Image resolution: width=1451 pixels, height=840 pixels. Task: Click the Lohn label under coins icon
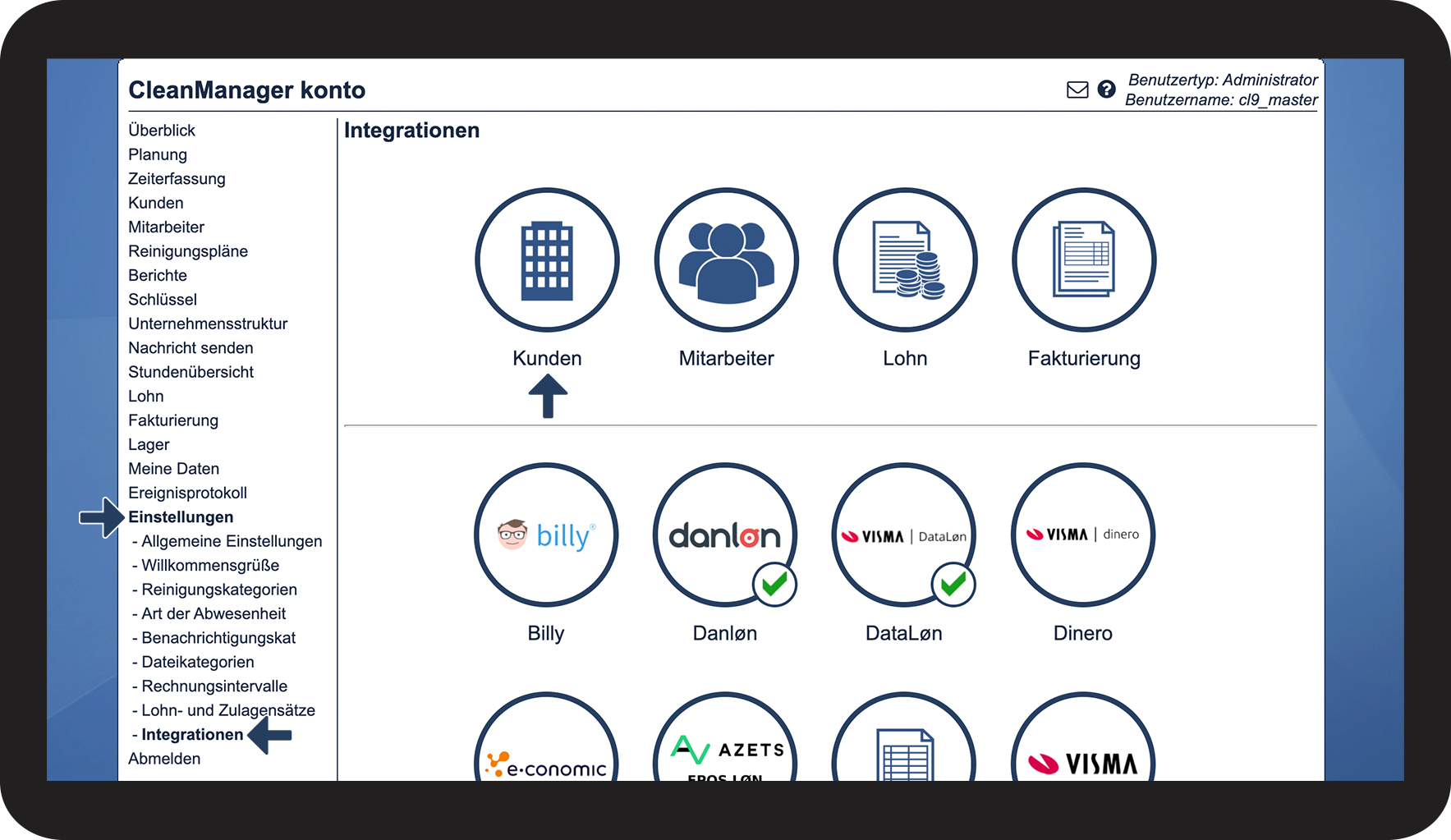pos(905,359)
